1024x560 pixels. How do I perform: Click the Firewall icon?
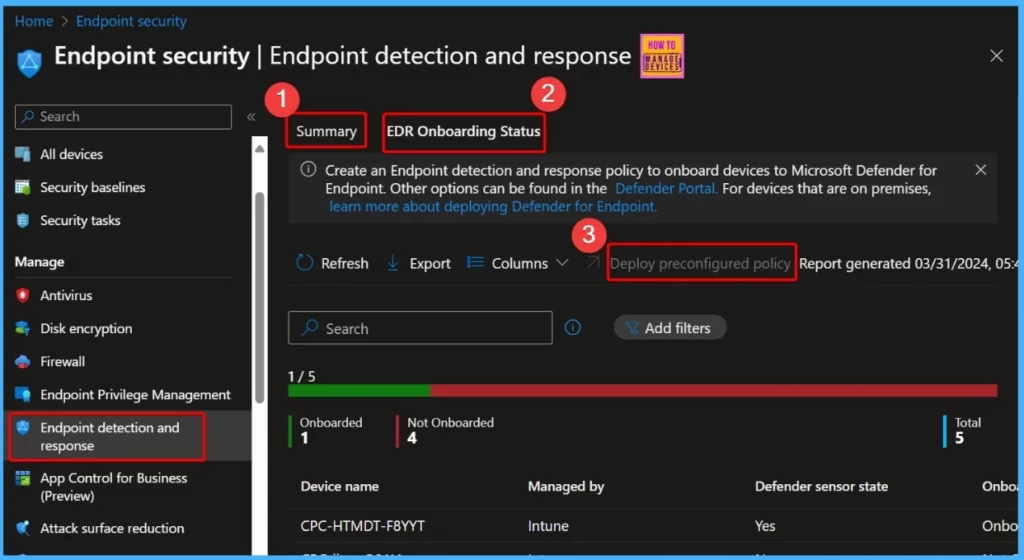click(23, 362)
